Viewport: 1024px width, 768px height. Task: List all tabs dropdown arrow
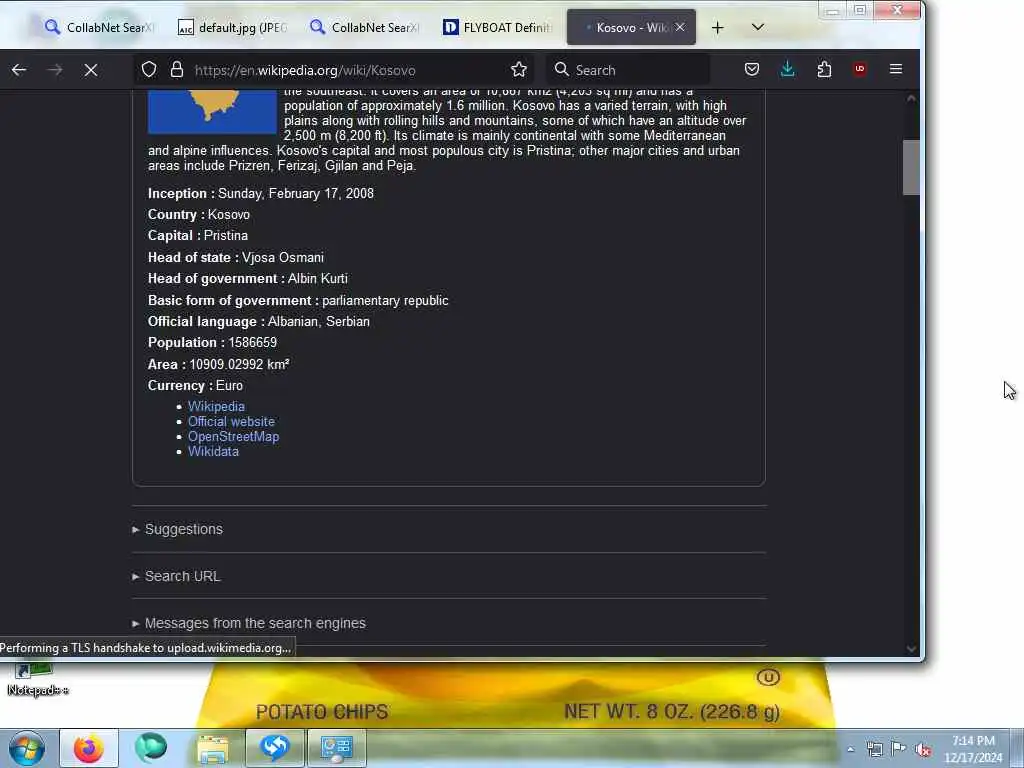[x=758, y=27]
